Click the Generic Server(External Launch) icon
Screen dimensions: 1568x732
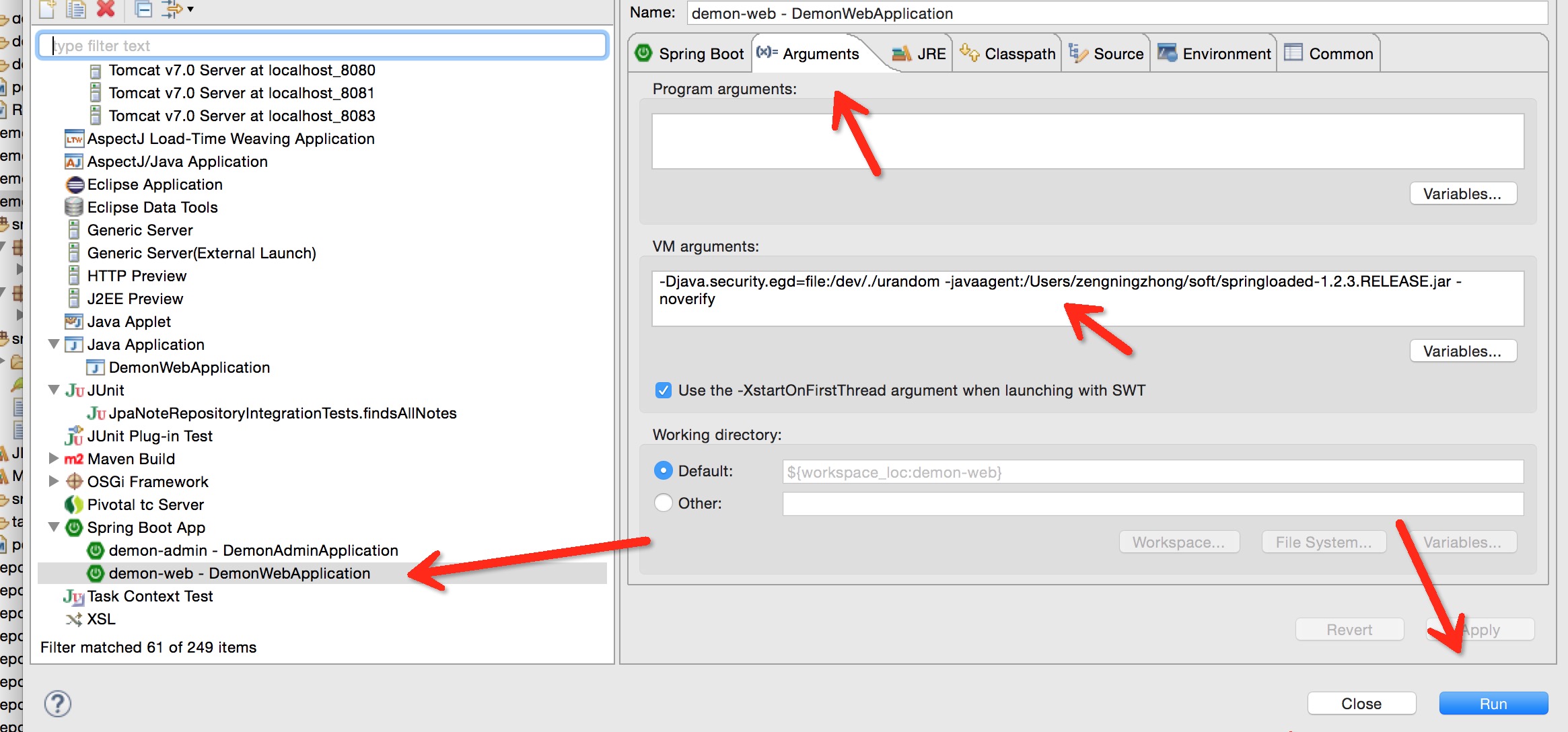[74, 253]
